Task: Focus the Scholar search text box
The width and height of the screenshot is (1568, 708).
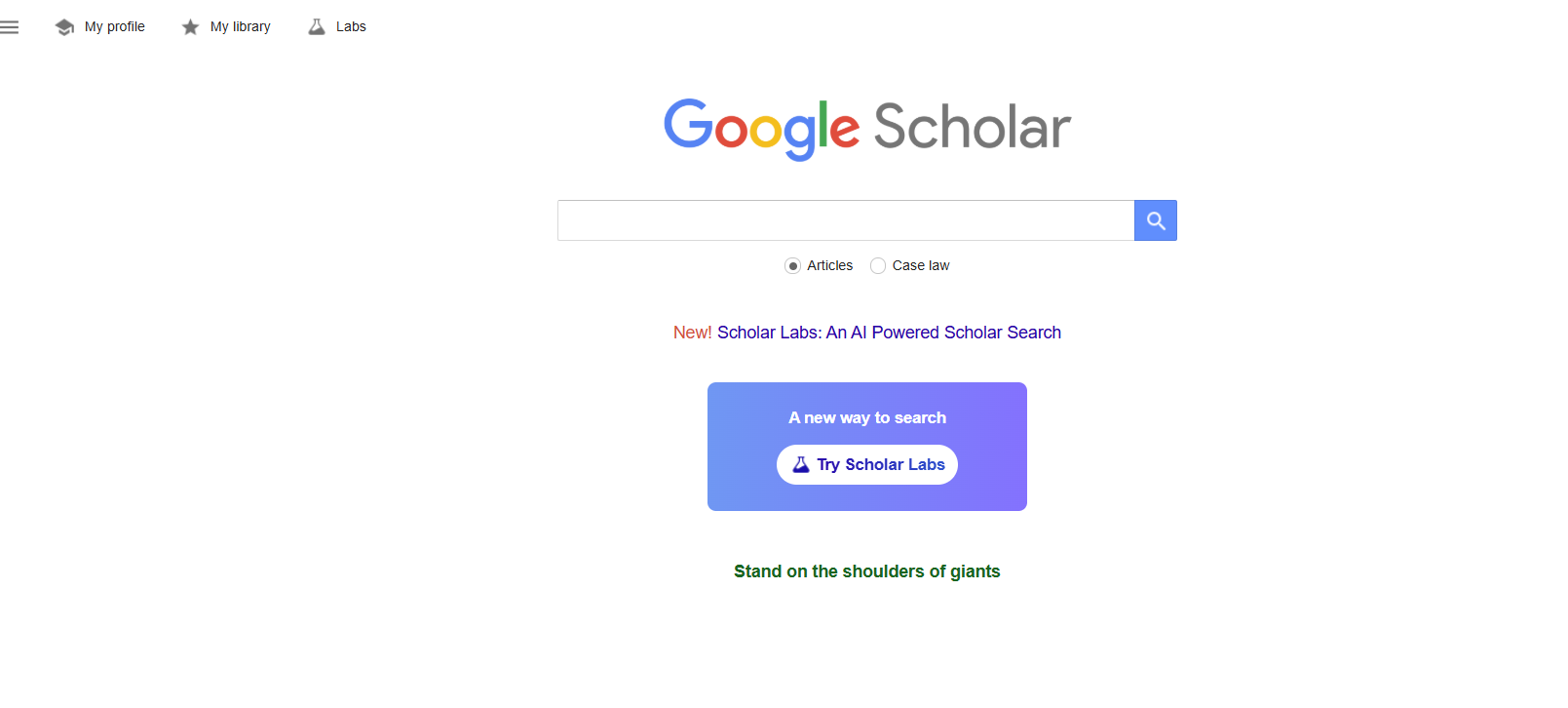Action: 845,220
